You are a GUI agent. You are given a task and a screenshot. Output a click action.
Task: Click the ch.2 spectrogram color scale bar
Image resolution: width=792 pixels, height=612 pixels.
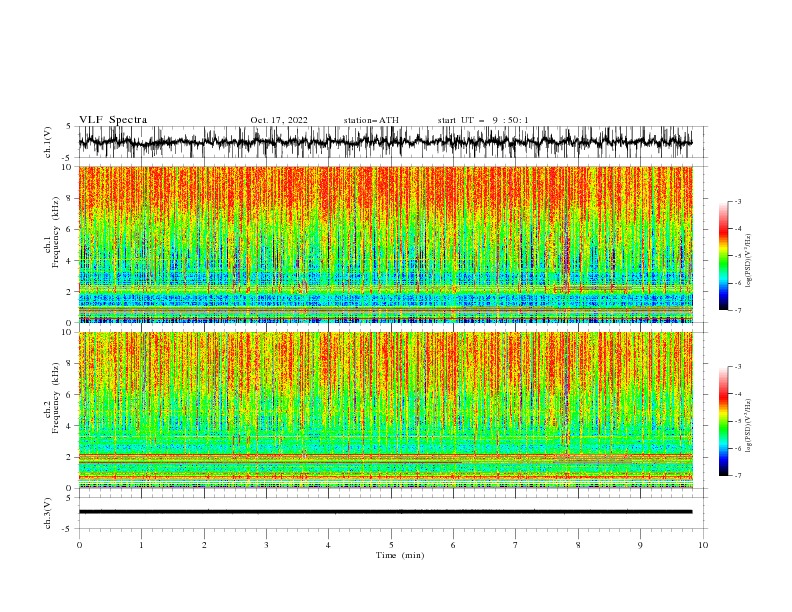723,421
